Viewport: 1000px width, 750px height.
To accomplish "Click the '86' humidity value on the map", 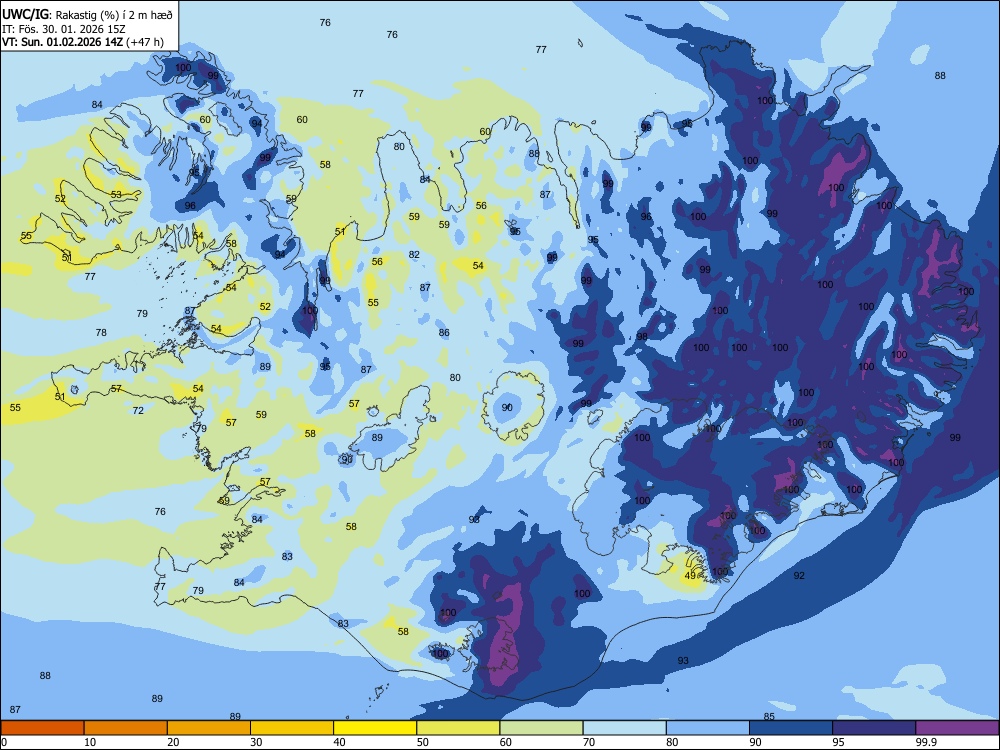I will 445,332.
